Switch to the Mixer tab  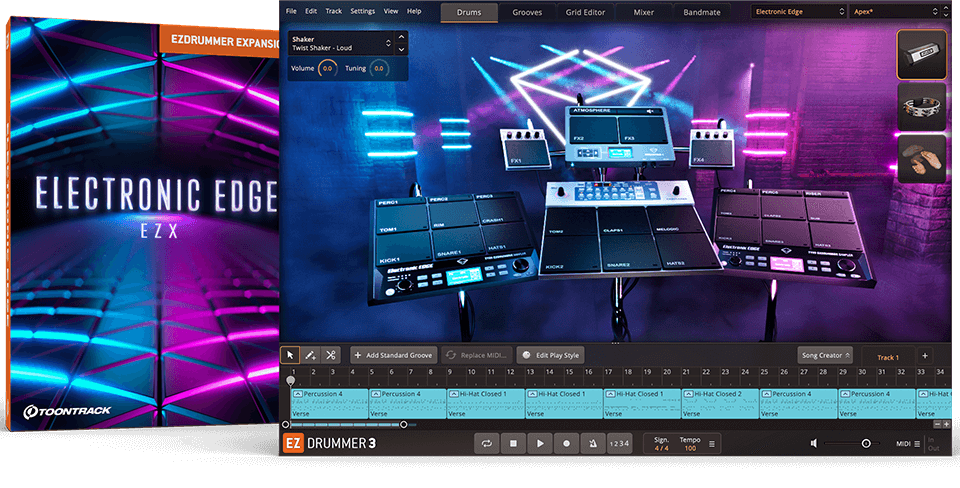644,13
